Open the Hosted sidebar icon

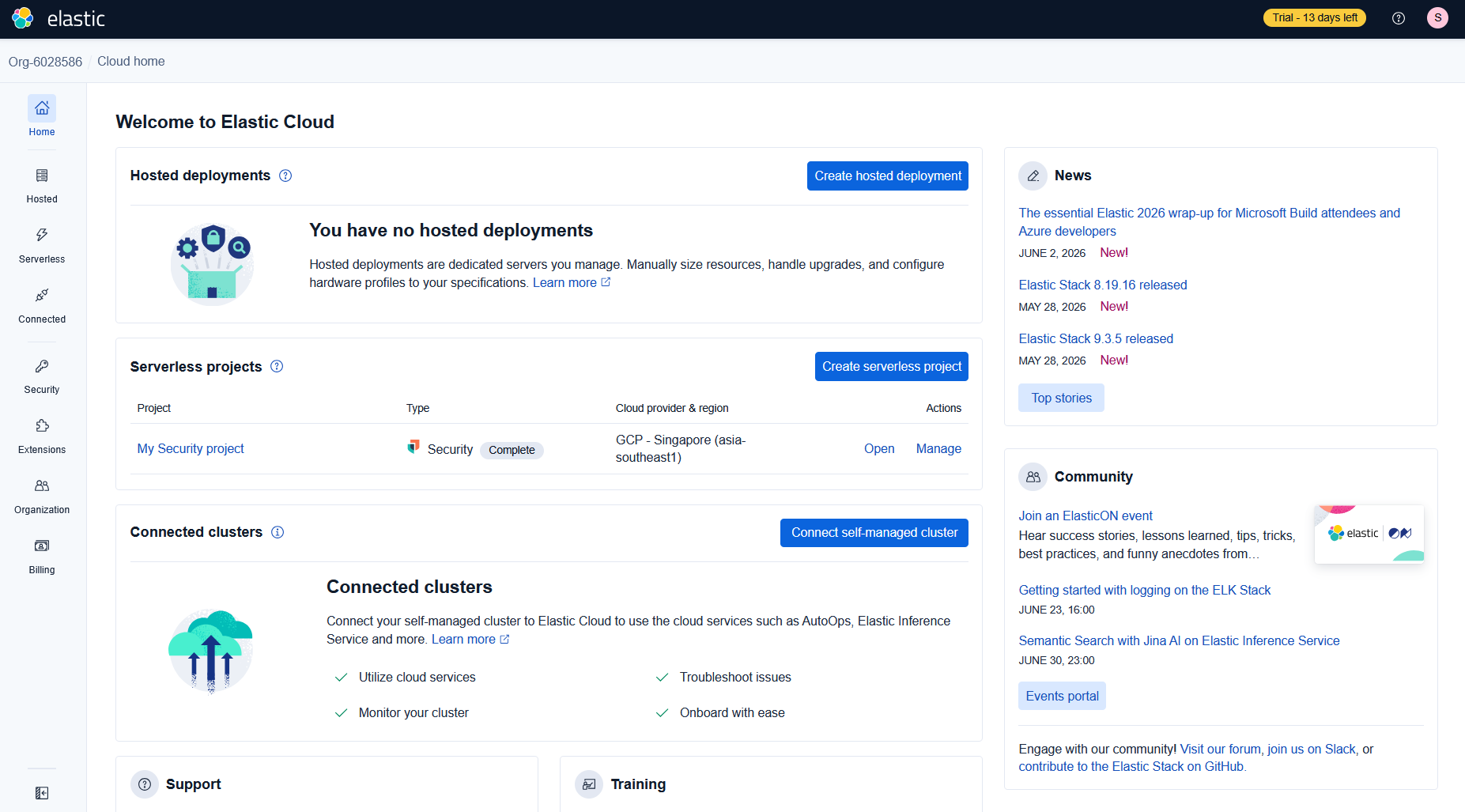click(x=42, y=176)
